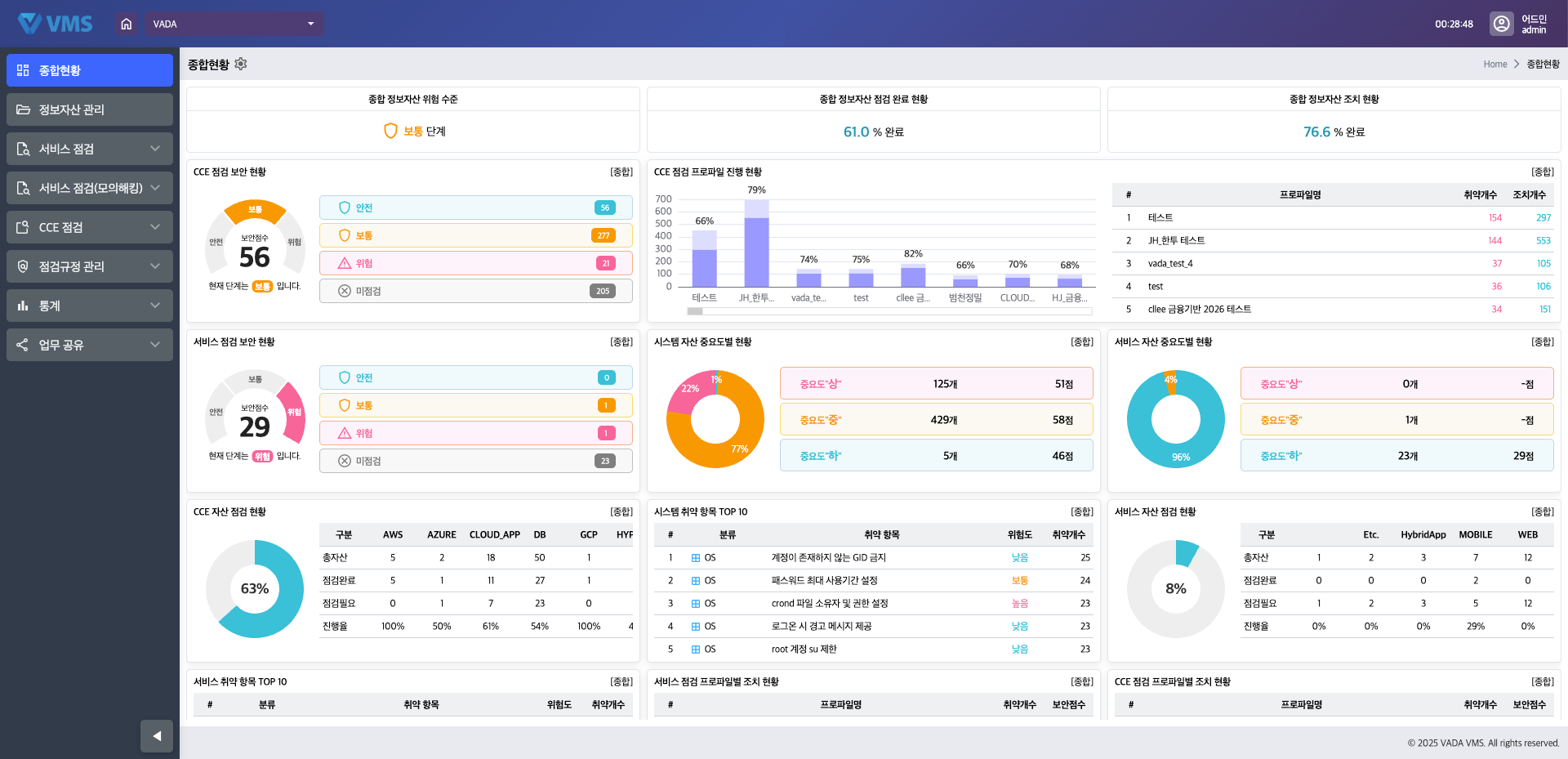This screenshot has height=759, width=1568.
Task: Select the 미점검 row showing 23 in 서비스 panel
Action: (x=476, y=461)
